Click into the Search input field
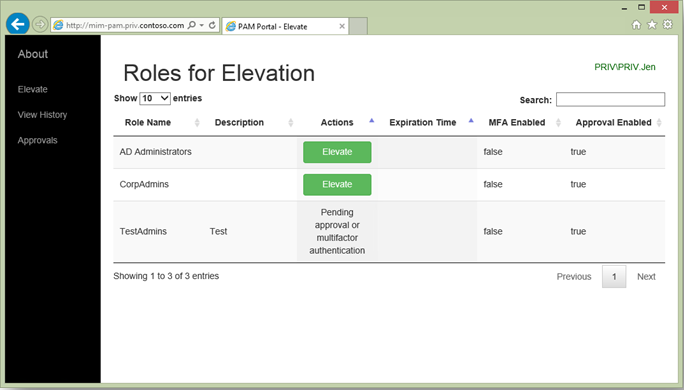684x390 pixels. click(x=610, y=99)
